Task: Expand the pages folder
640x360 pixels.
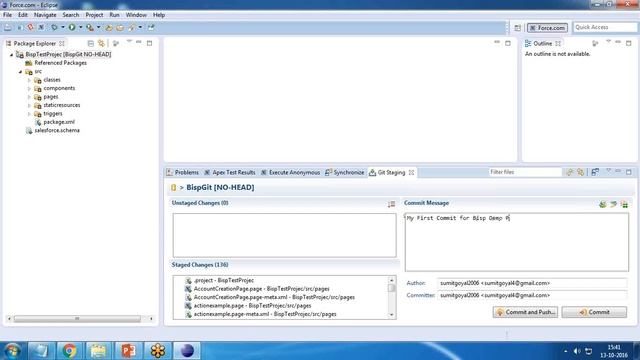Action: pos(29,97)
